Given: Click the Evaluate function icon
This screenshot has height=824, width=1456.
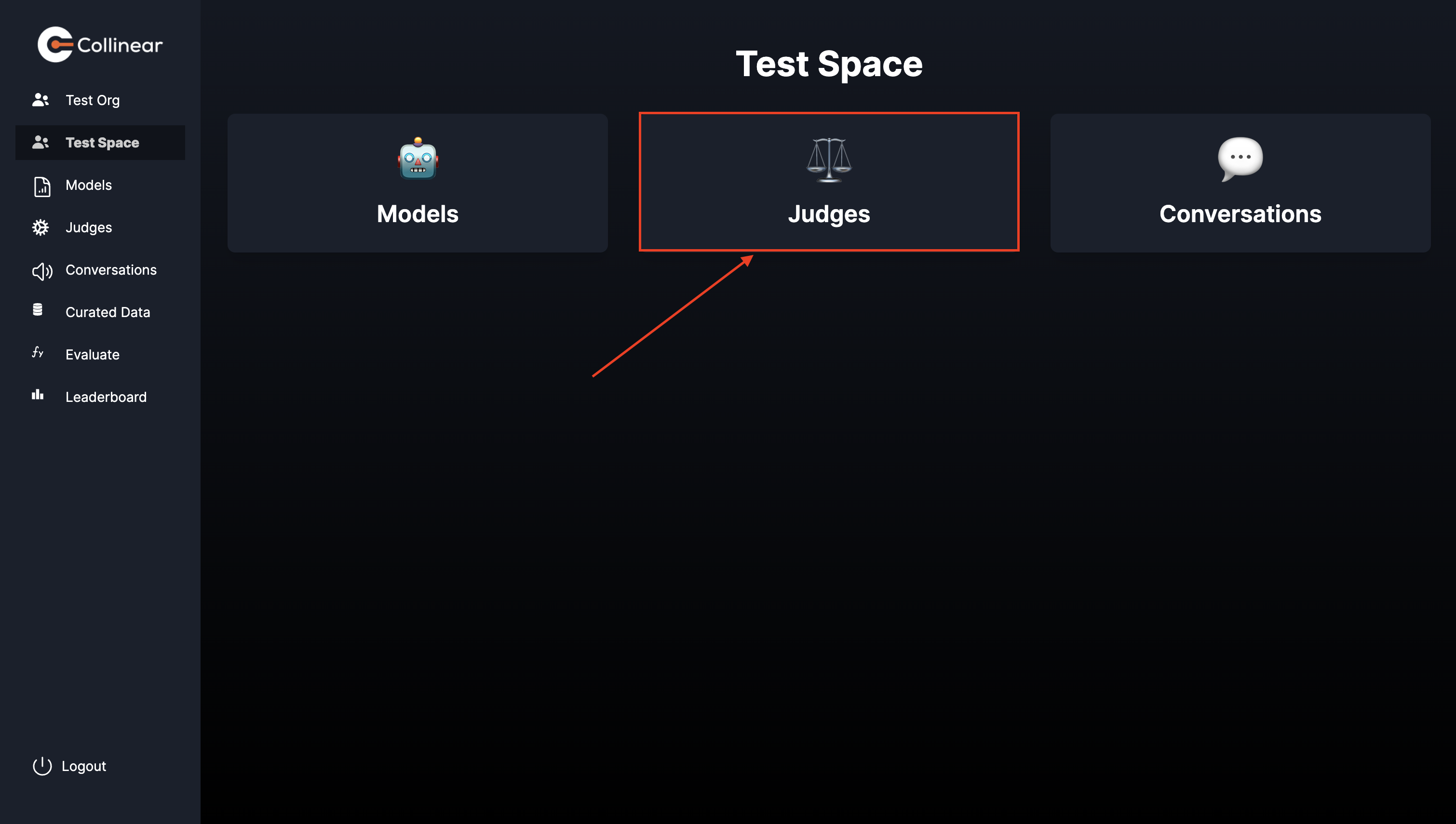Looking at the screenshot, I should point(38,352).
